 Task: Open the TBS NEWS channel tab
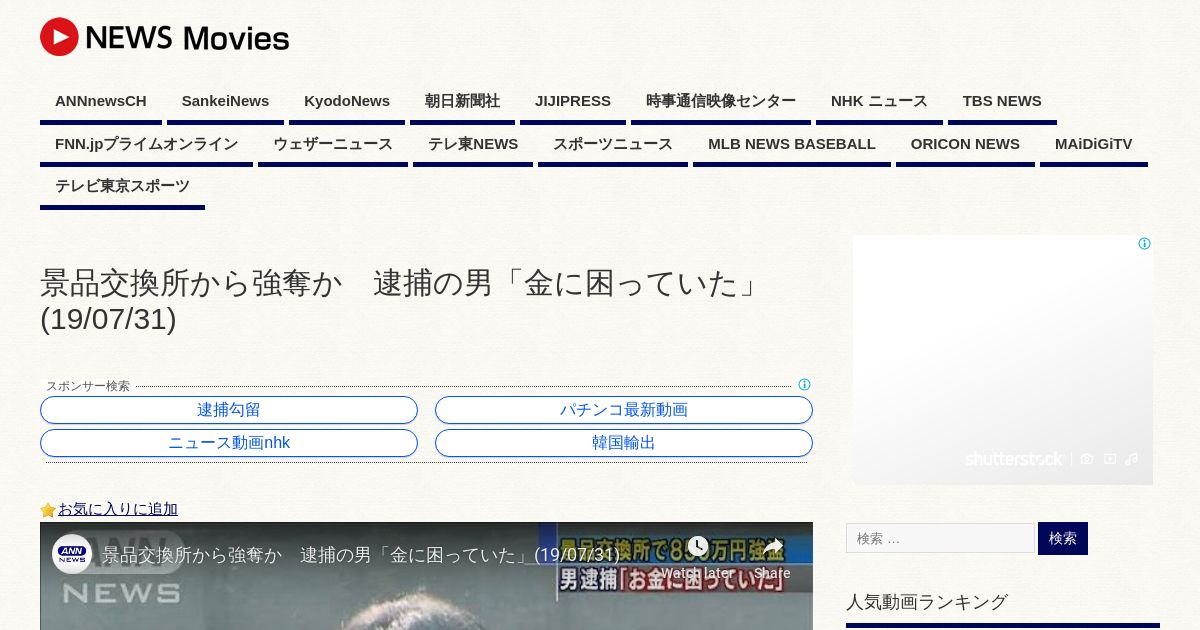(x=1002, y=101)
